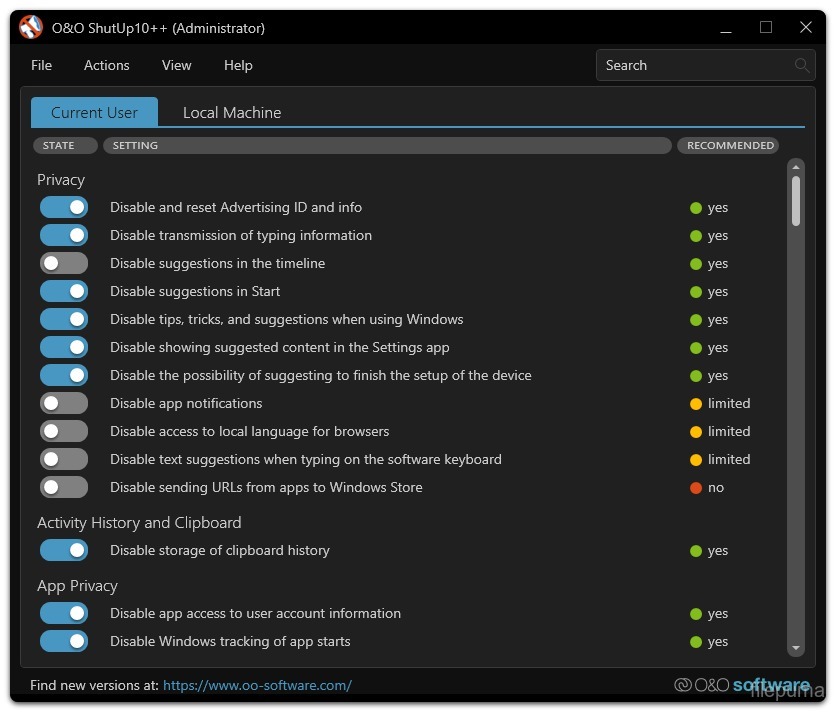
Task: Click yellow limited dot for app notifications
Action: coord(696,404)
